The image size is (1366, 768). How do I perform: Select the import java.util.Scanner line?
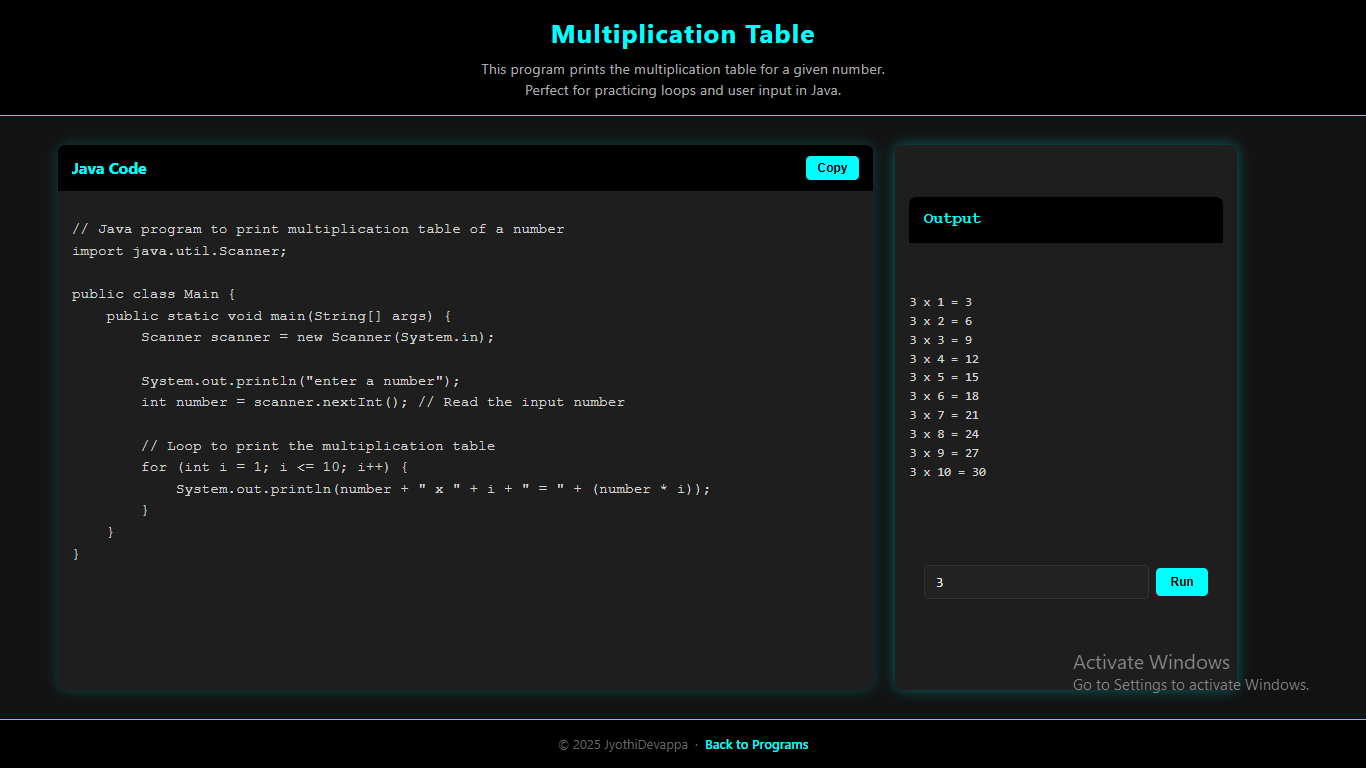click(x=178, y=250)
